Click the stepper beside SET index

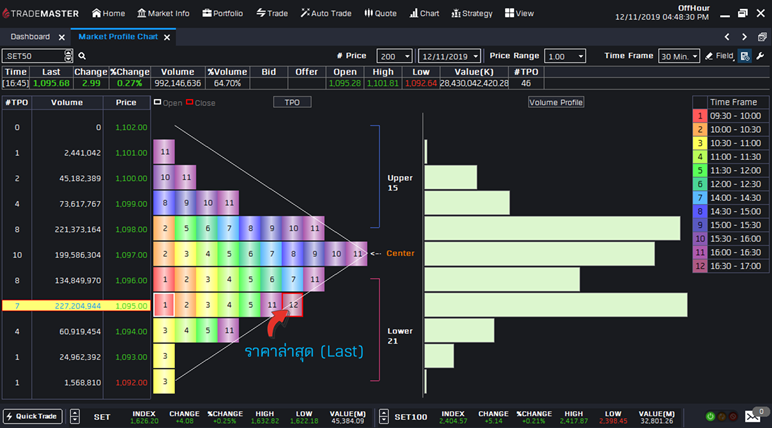75,417
